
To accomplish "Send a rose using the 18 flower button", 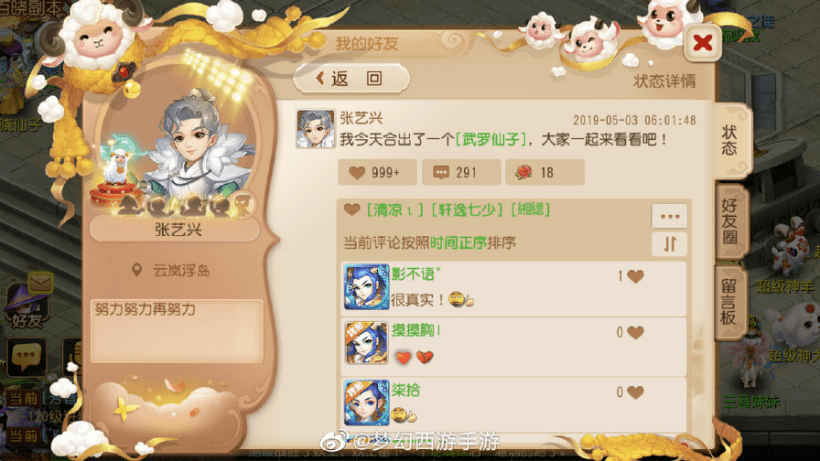I will point(544,172).
